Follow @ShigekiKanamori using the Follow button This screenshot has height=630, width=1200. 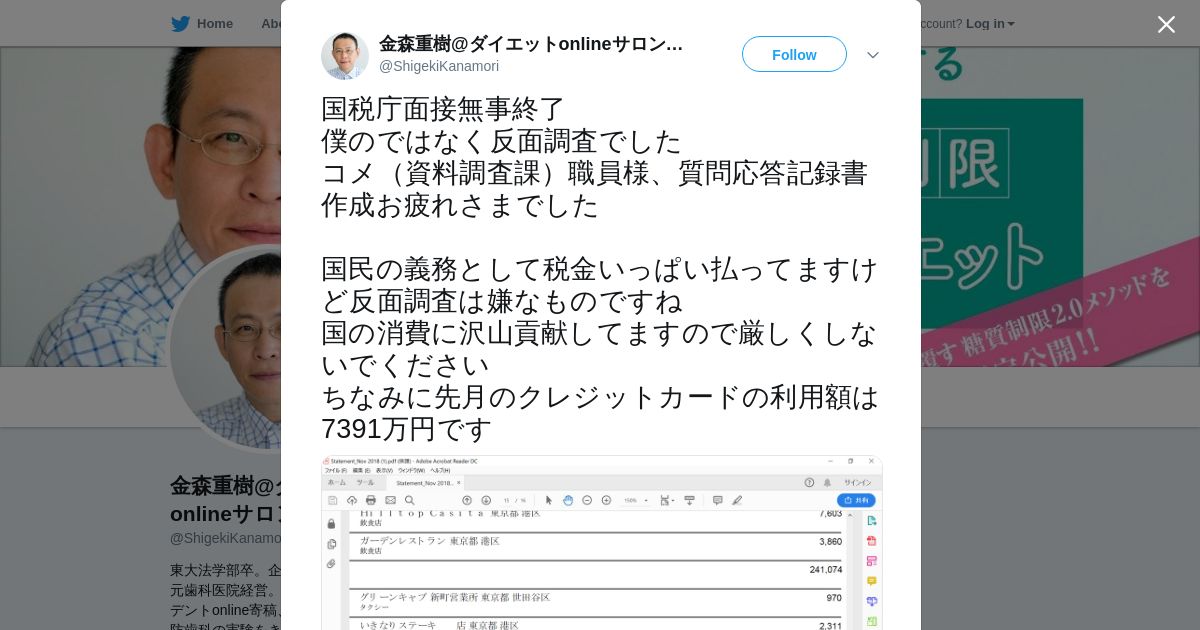(794, 54)
